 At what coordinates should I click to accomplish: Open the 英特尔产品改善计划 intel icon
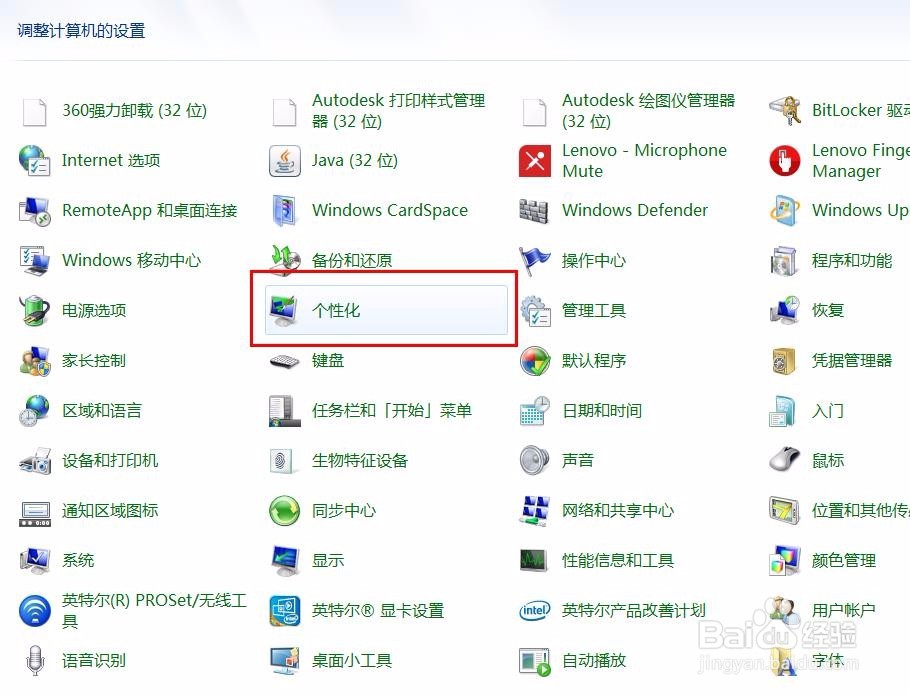pyautogui.click(x=535, y=610)
